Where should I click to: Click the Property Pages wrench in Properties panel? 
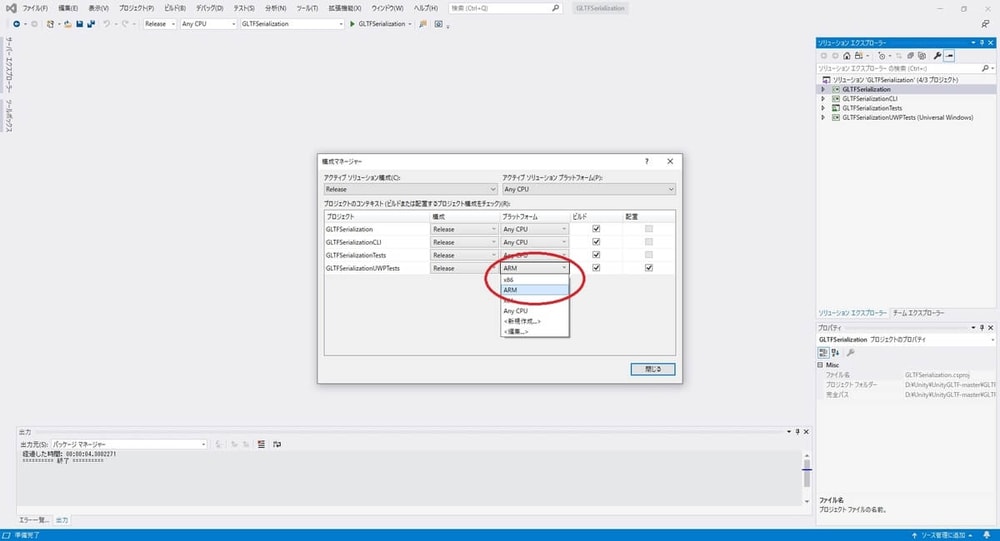pyautogui.click(x=850, y=353)
